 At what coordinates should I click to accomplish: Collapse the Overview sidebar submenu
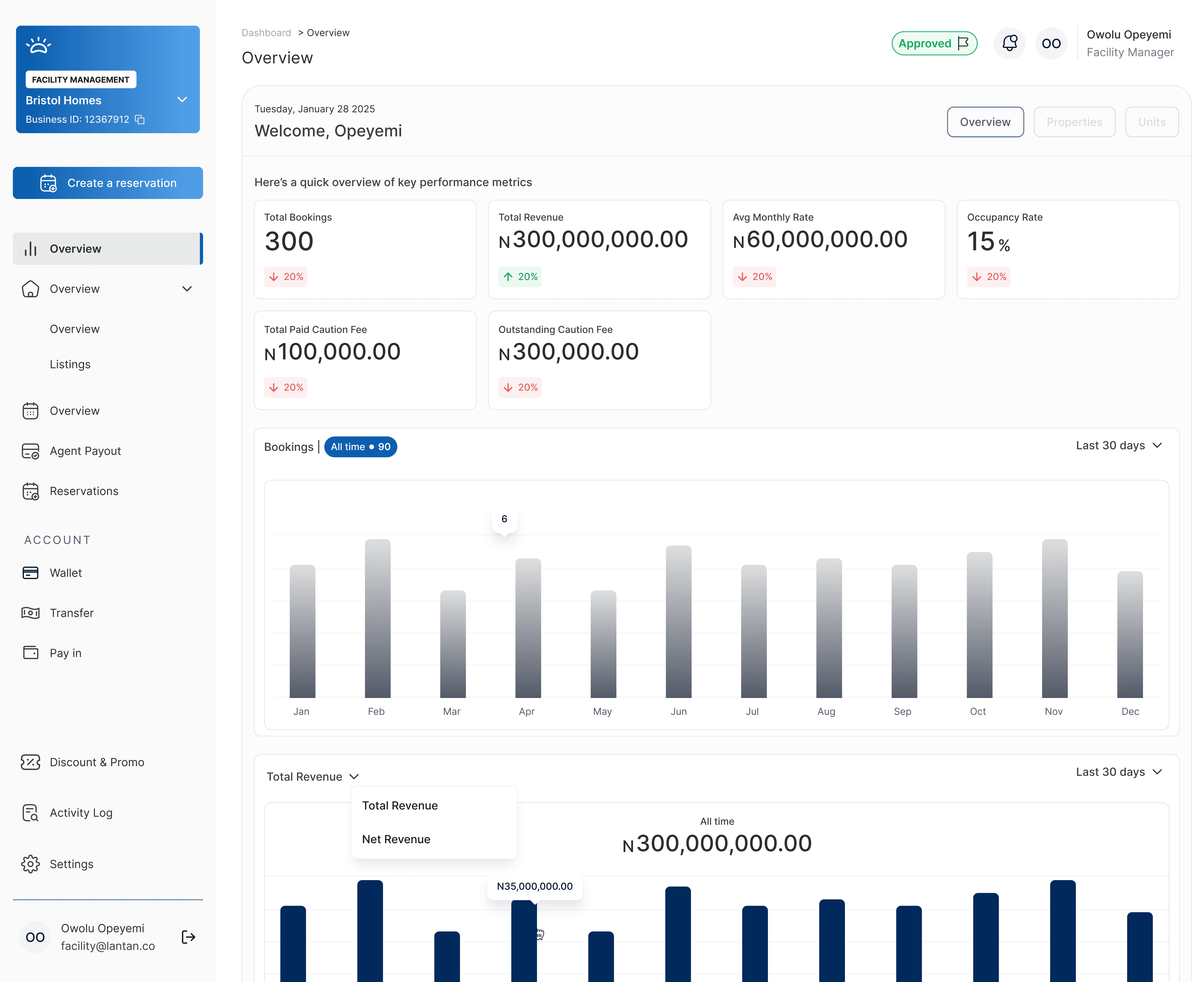tap(187, 289)
